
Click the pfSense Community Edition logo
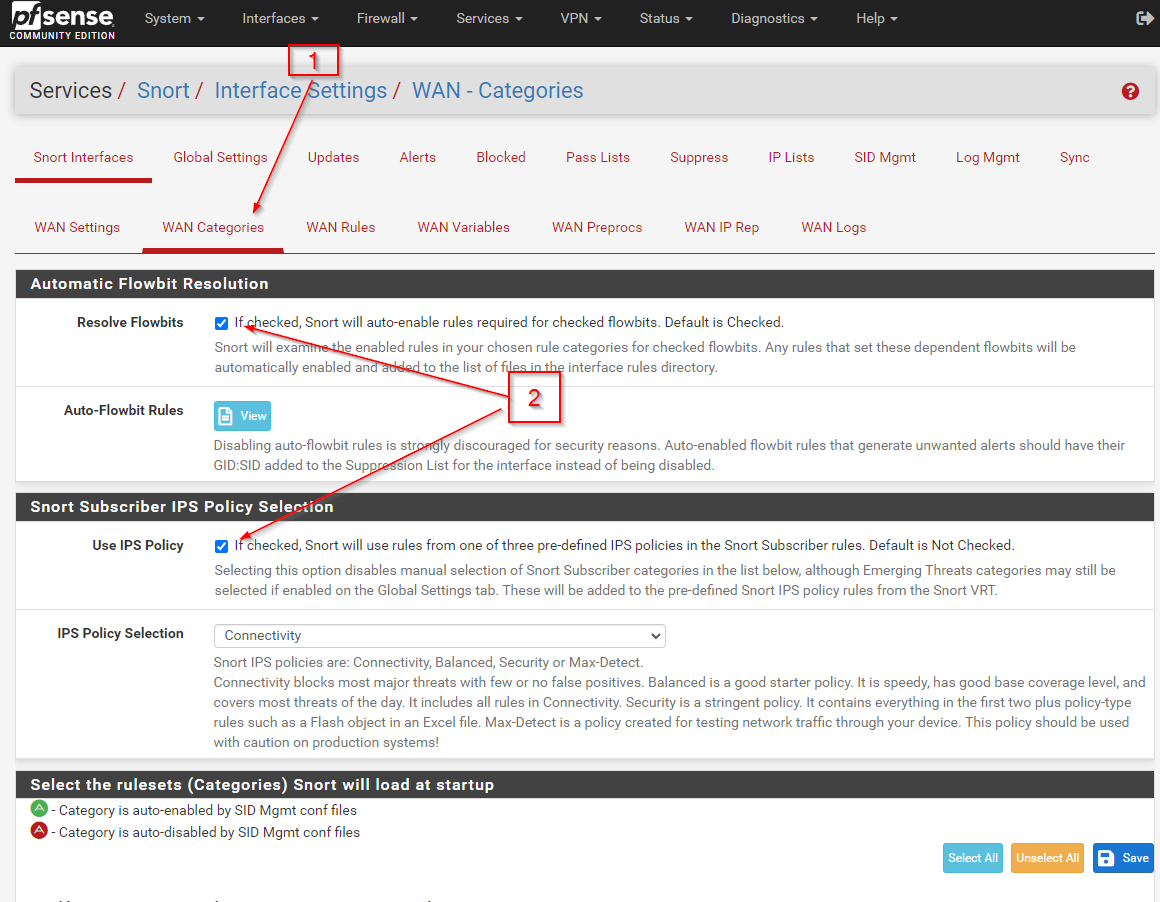coord(62,21)
